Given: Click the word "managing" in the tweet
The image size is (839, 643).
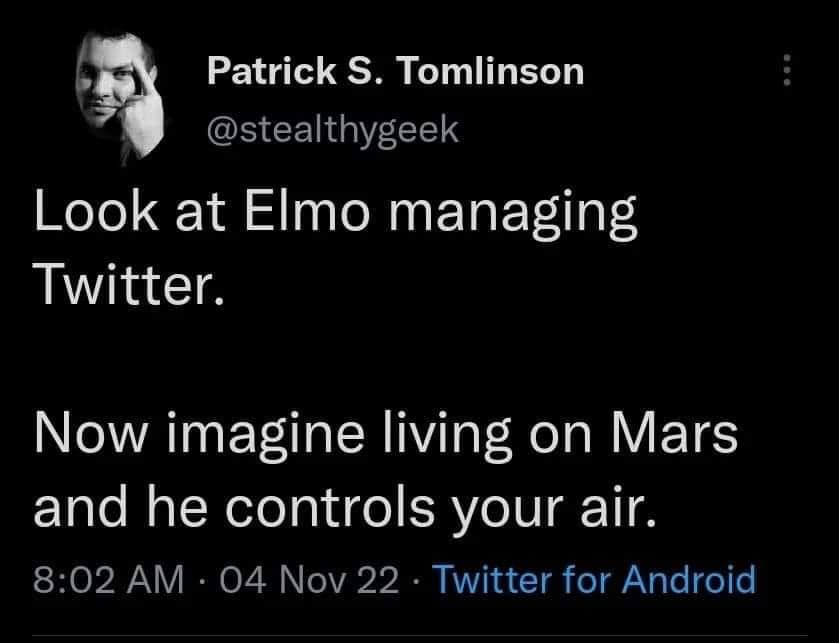Looking at the screenshot, I should coord(513,216).
